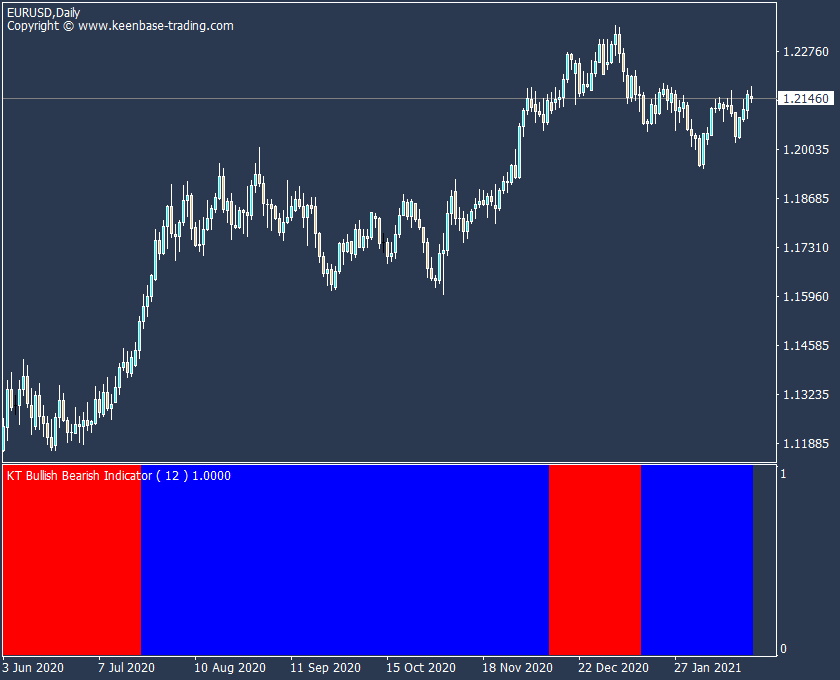This screenshot has height=680, width=840.
Task: Click the red bearish block near December 2020
Action: [x=595, y=560]
